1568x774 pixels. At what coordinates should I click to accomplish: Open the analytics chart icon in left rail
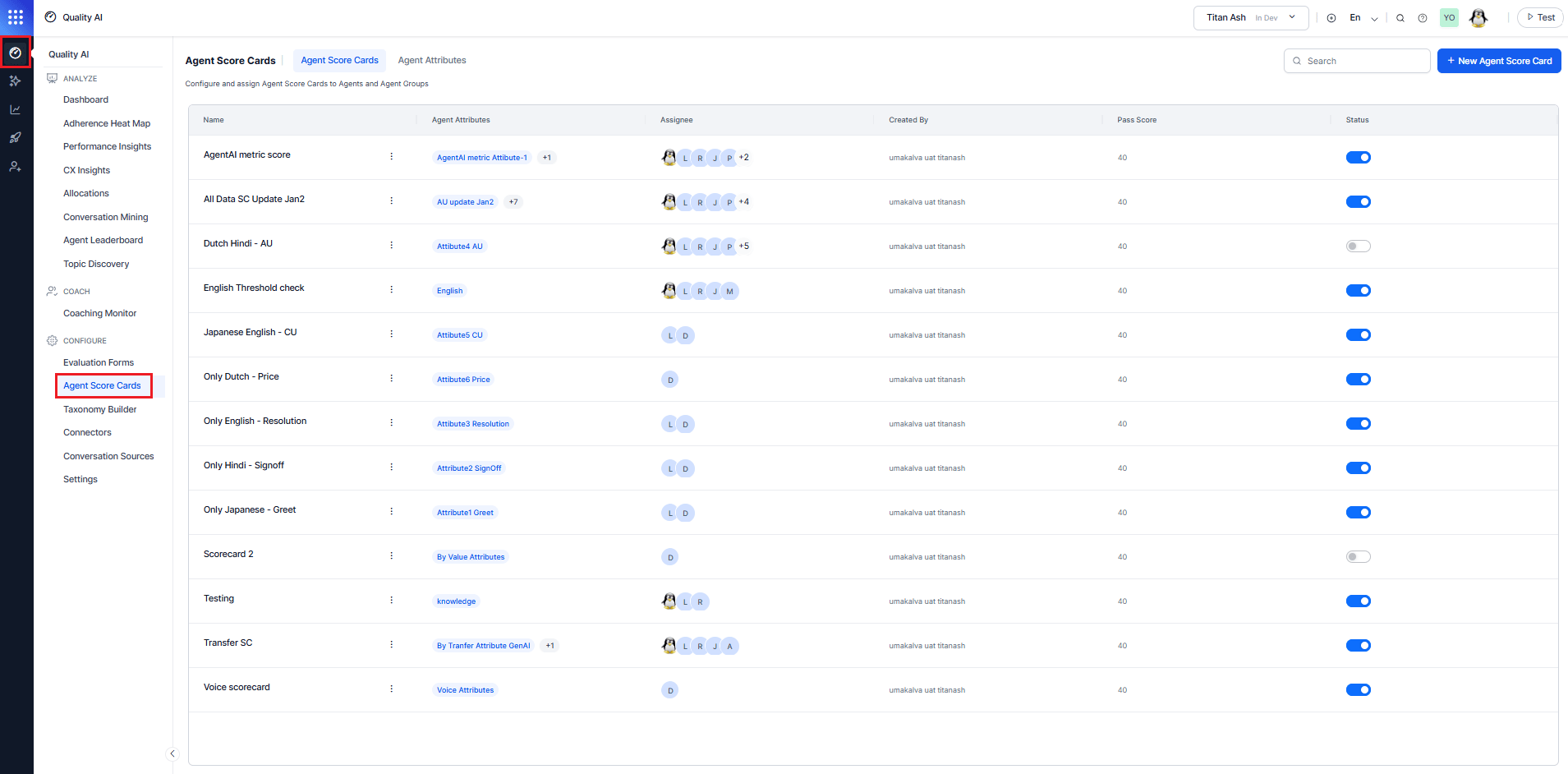point(16,109)
